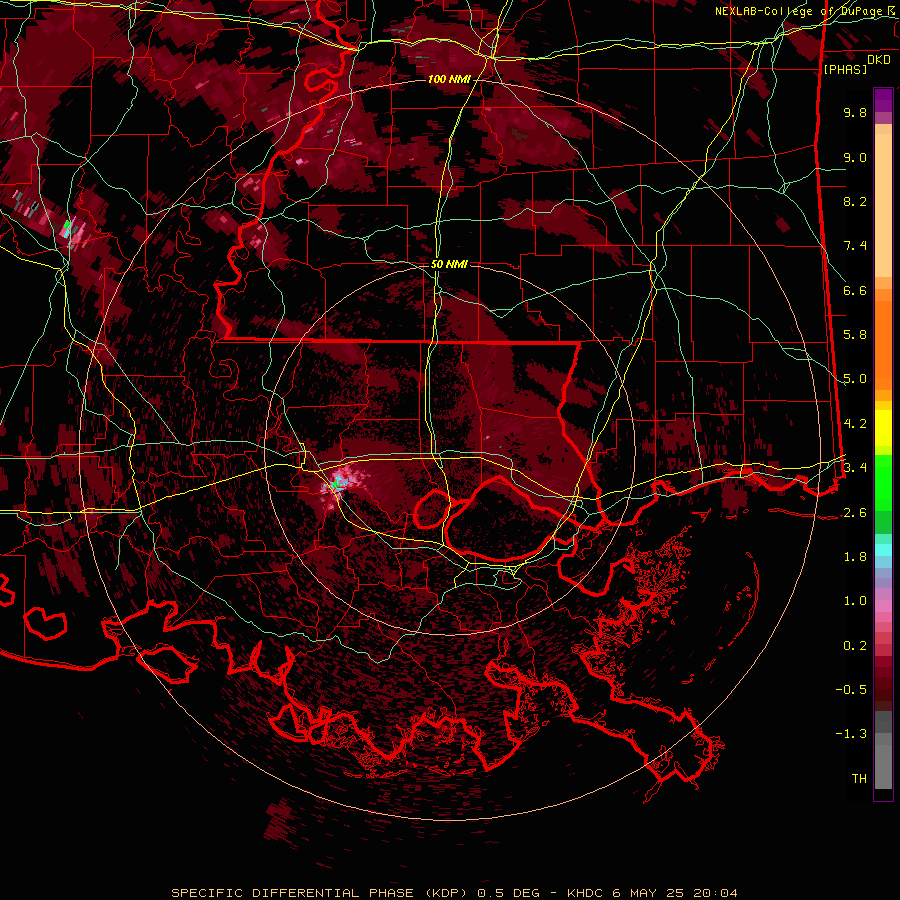The image size is (900, 900).
Task: Select the 1.0 value on the color scale
Action: pyautogui.click(x=855, y=601)
